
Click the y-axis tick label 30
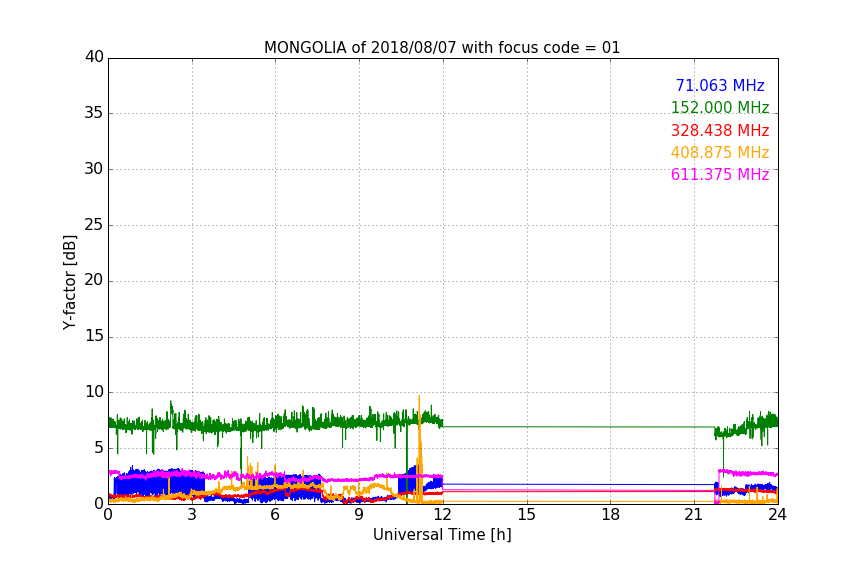tap(94, 169)
